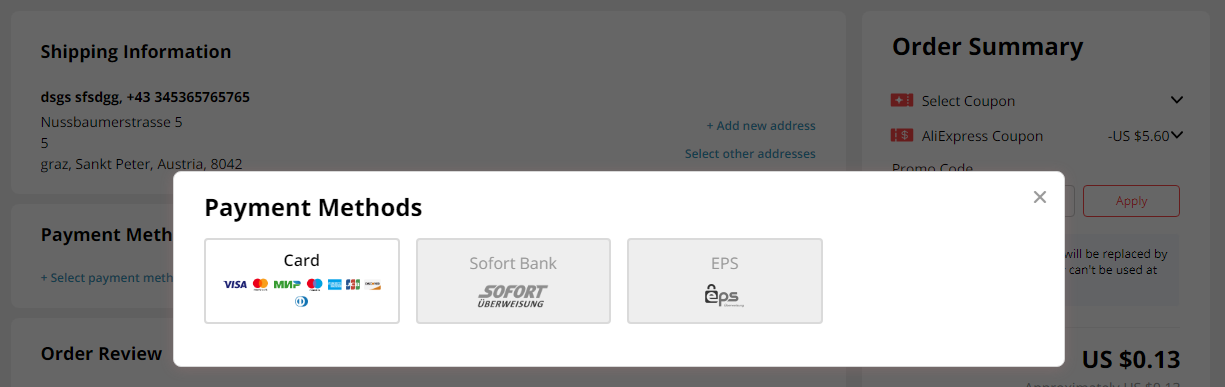Select the Sofort Bank payment option
The height and width of the screenshot is (387, 1225).
click(513, 281)
